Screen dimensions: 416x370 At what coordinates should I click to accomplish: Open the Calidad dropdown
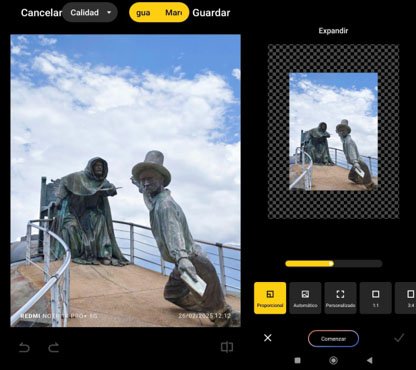90,12
